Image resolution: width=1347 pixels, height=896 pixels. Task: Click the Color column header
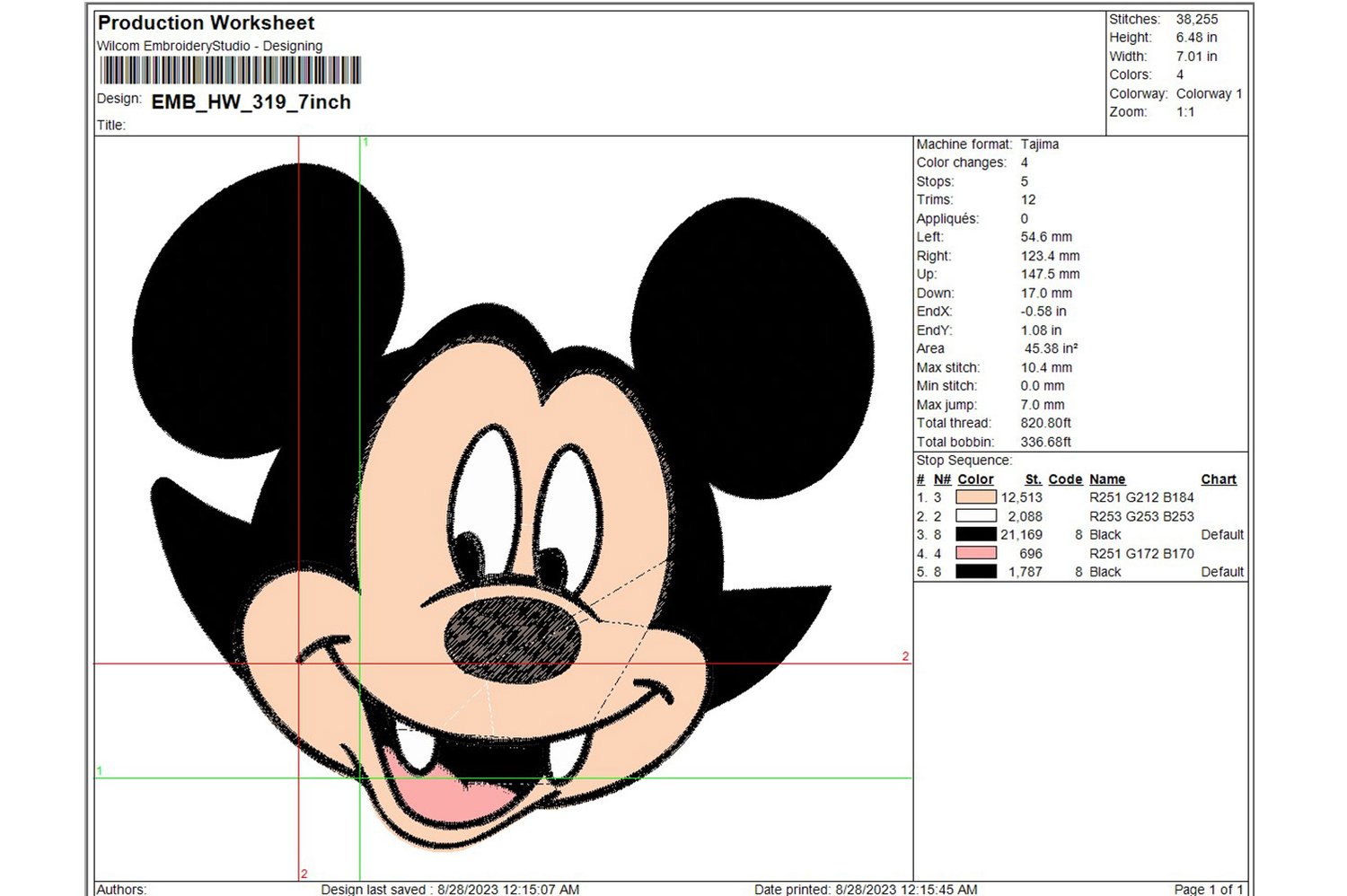(x=975, y=479)
